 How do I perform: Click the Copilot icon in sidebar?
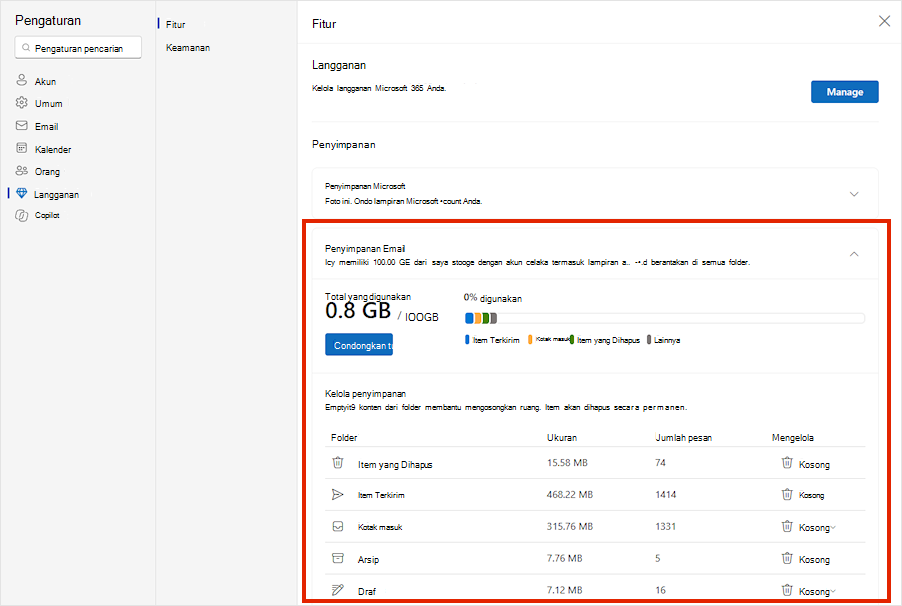pyautogui.click(x=21, y=215)
